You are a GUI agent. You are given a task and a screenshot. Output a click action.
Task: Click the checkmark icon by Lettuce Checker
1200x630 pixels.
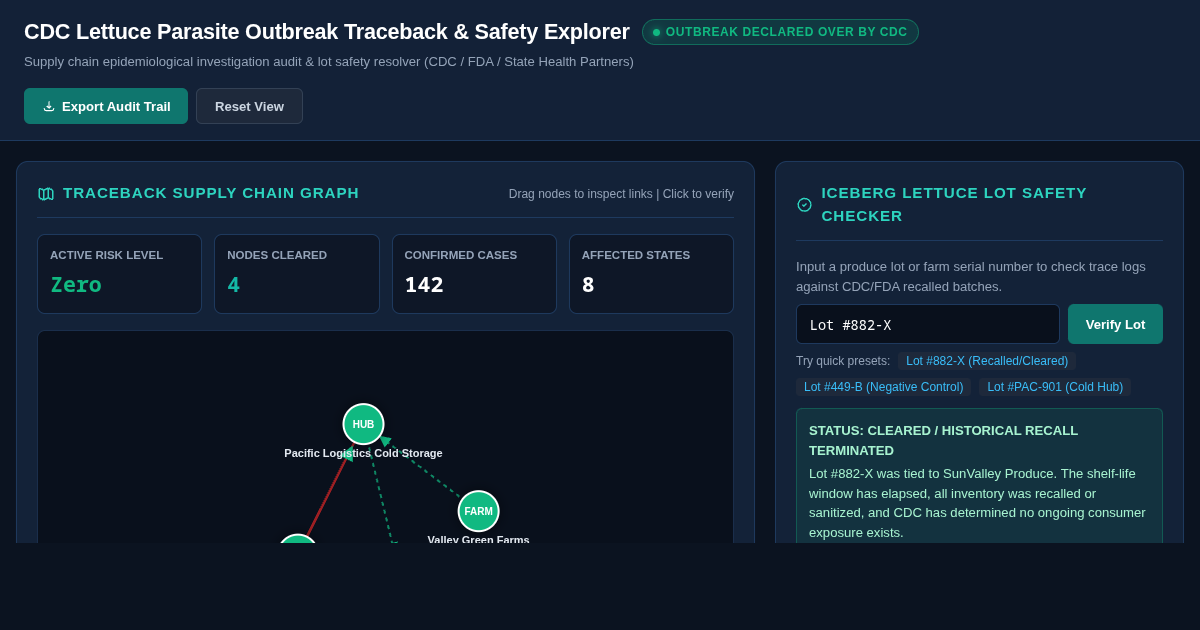804,204
